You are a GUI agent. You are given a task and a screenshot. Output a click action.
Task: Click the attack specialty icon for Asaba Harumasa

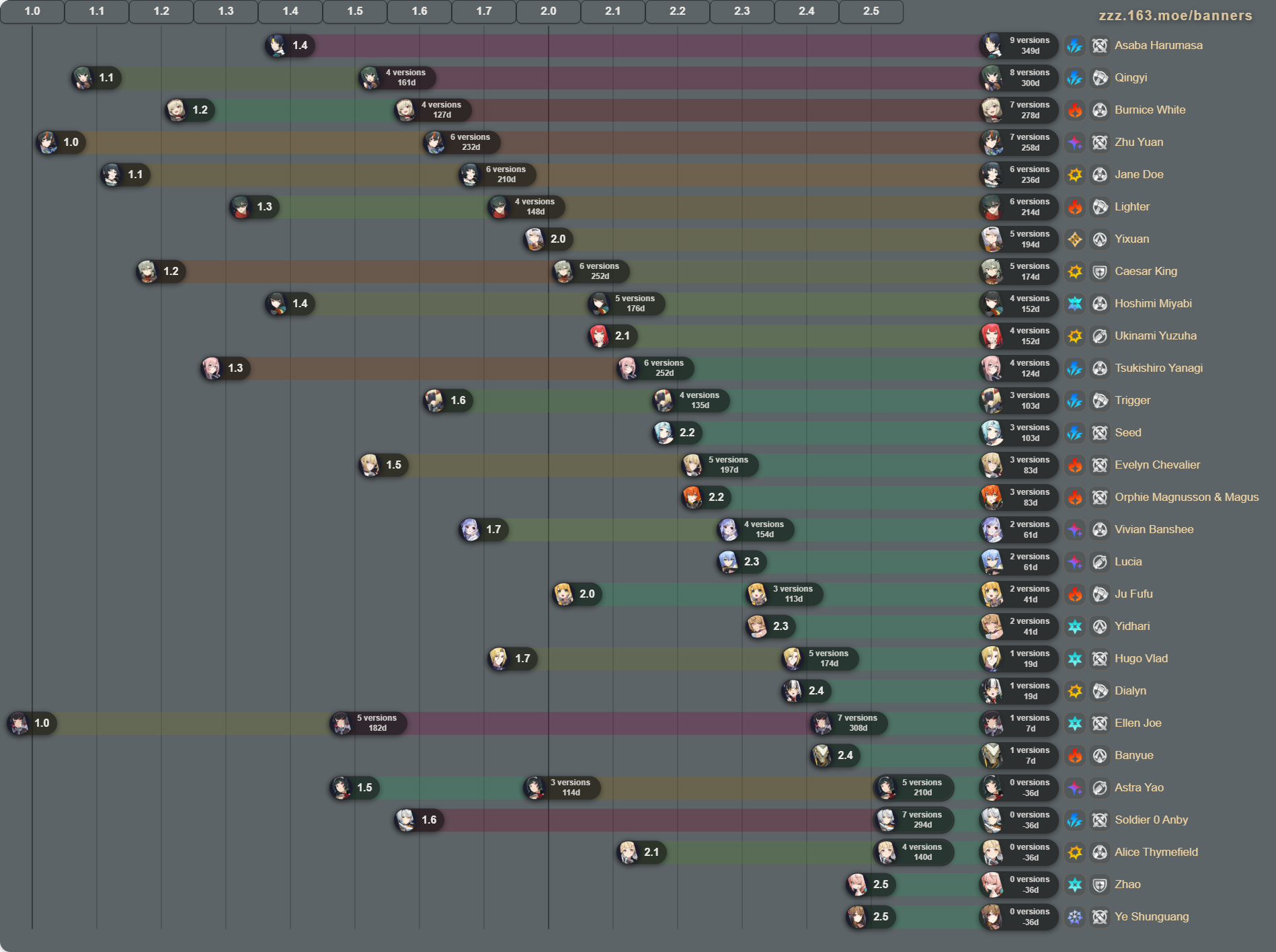click(1100, 46)
